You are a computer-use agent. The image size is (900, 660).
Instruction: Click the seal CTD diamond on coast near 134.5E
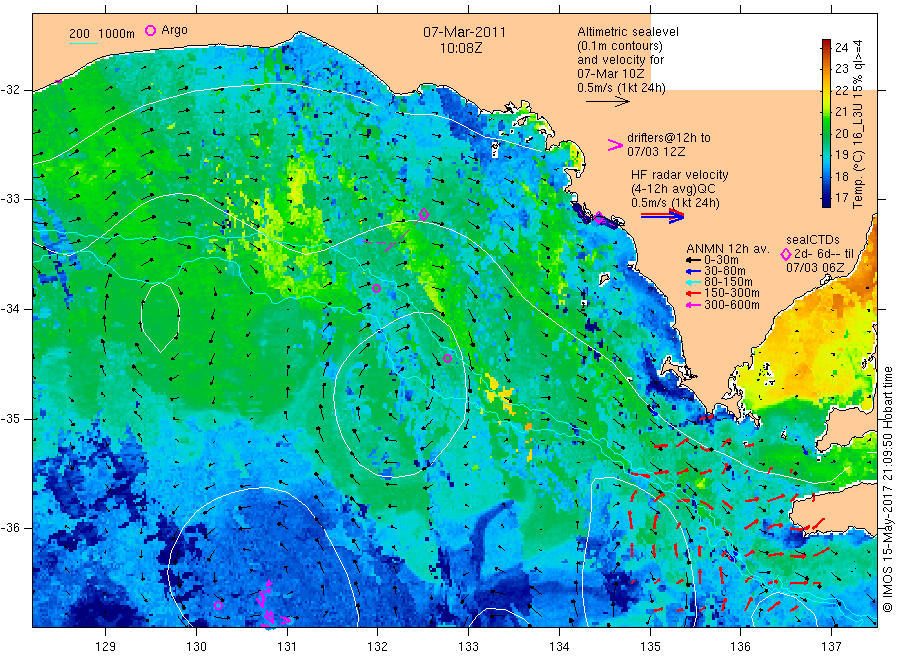pyautogui.click(x=599, y=218)
